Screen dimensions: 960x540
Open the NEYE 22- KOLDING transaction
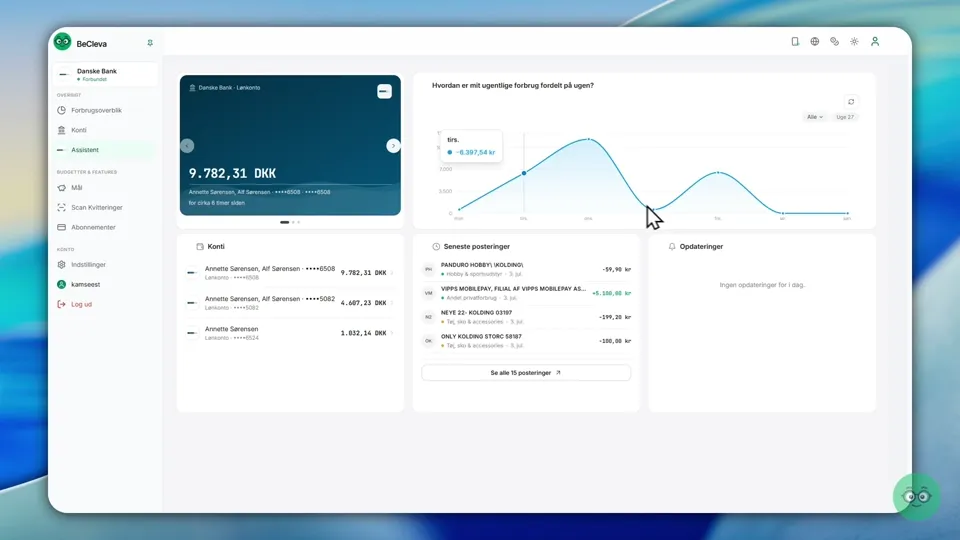(x=527, y=317)
